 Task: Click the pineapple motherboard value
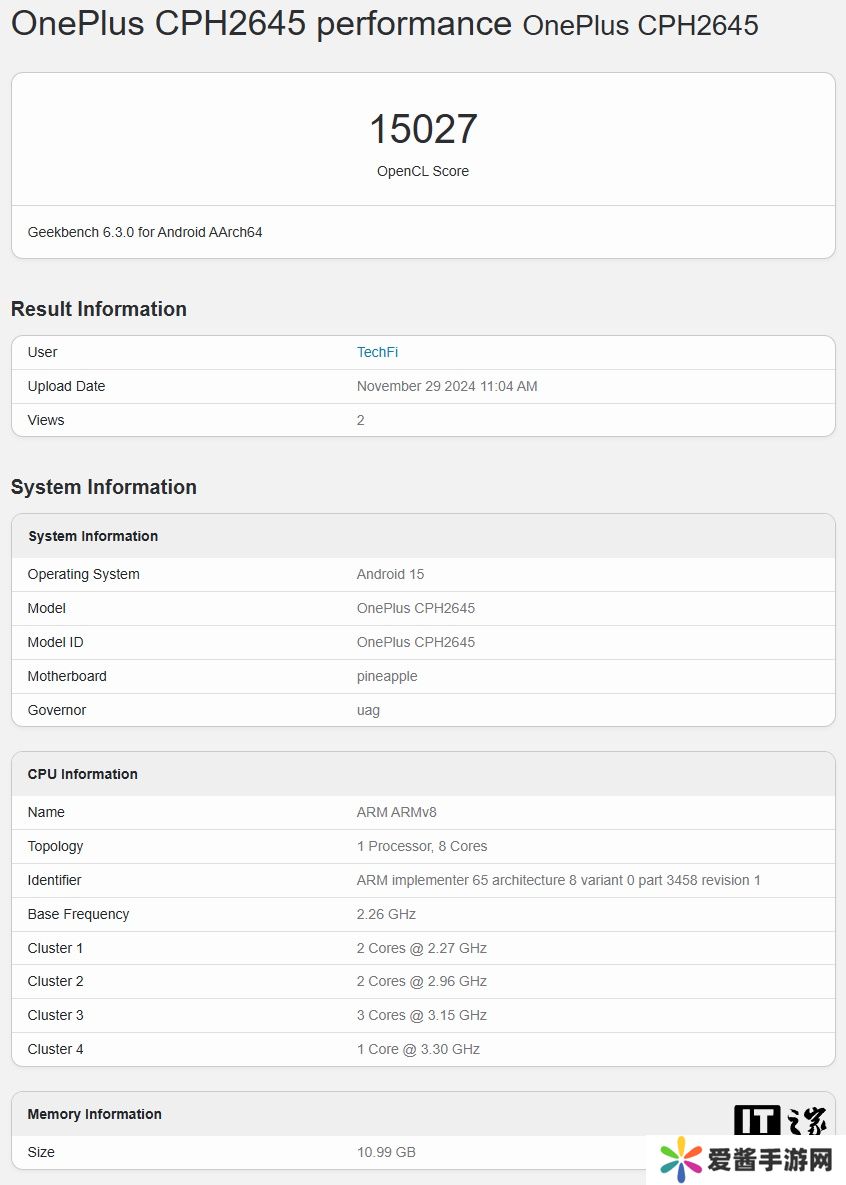(387, 676)
